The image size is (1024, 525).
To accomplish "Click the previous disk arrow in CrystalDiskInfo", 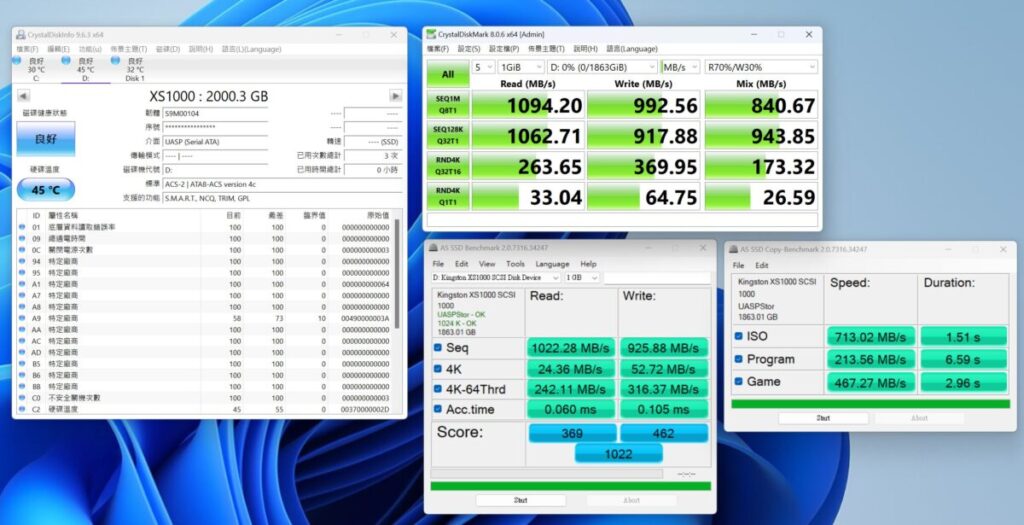I will [23, 96].
